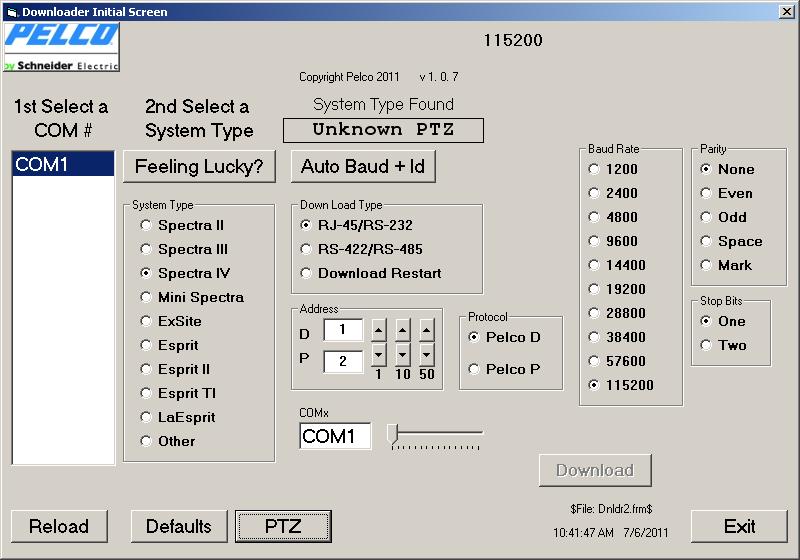This screenshot has width=800, height=560.
Task: Set baud rate to 2400
Action: (613, 193)
